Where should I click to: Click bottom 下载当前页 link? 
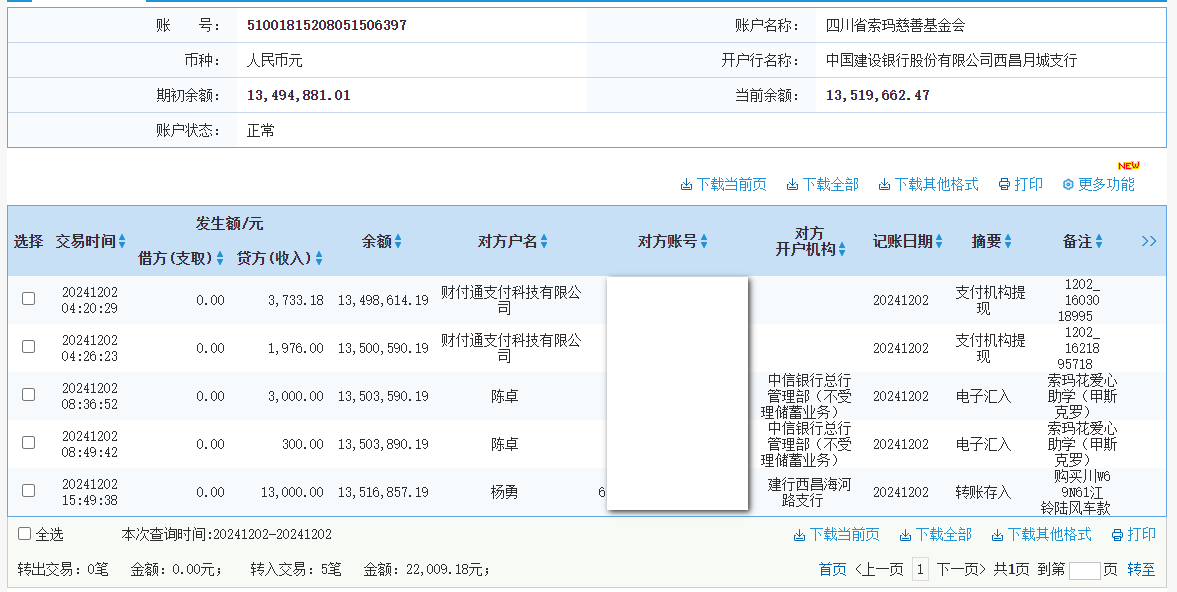point(837,534)
